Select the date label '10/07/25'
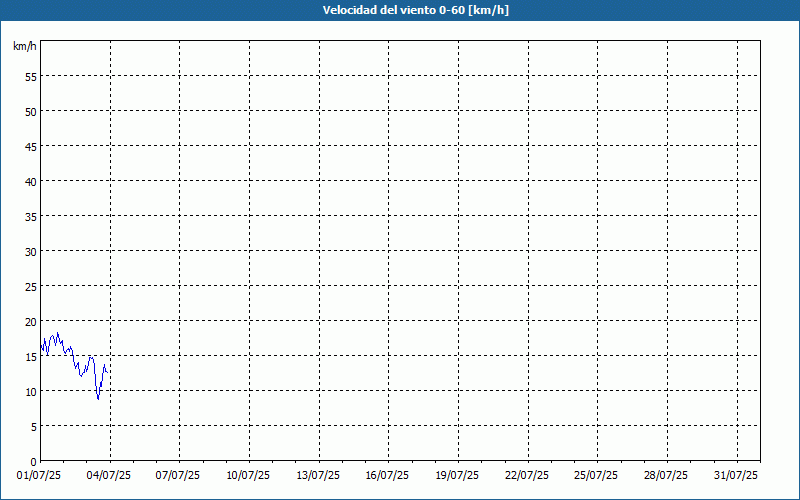800x500 pixels. pos(248,476)
